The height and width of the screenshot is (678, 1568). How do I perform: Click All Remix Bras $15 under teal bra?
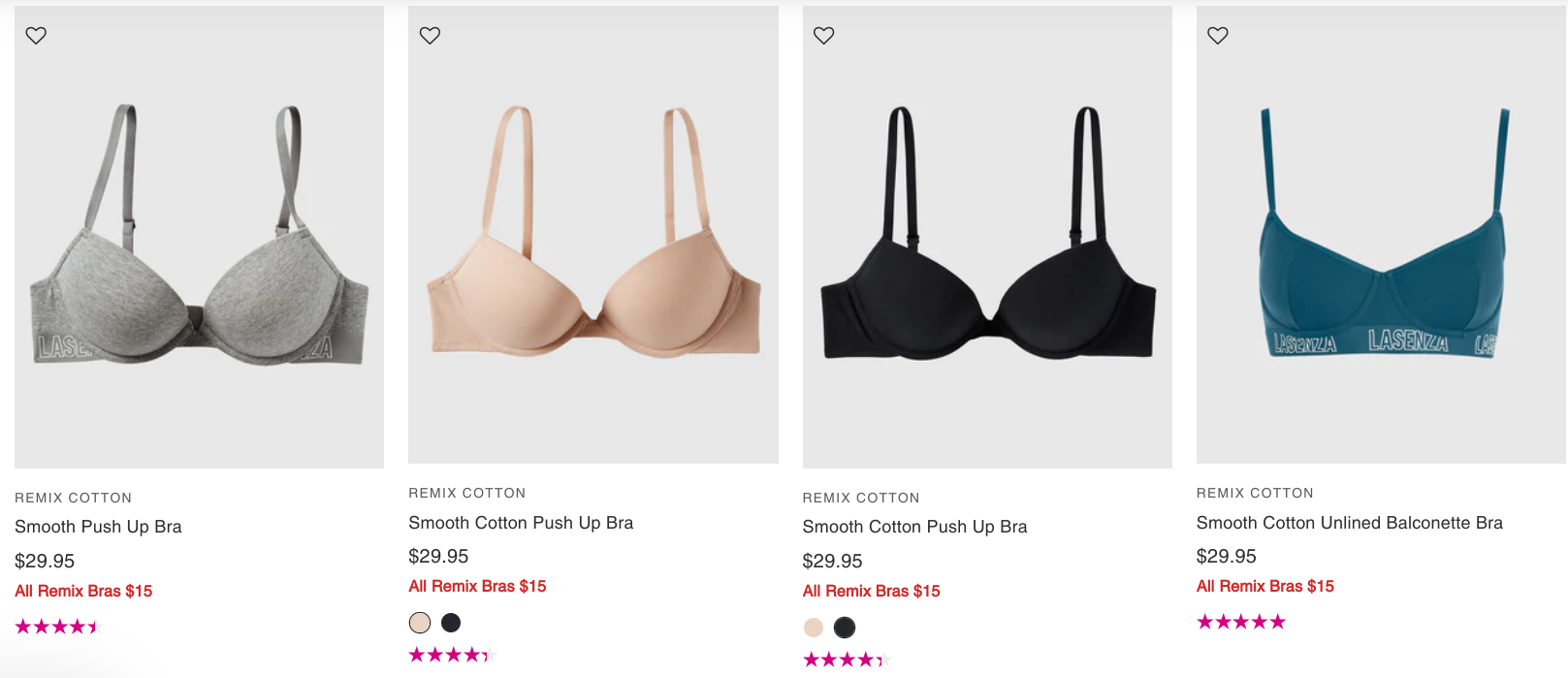coord(1265,586)
